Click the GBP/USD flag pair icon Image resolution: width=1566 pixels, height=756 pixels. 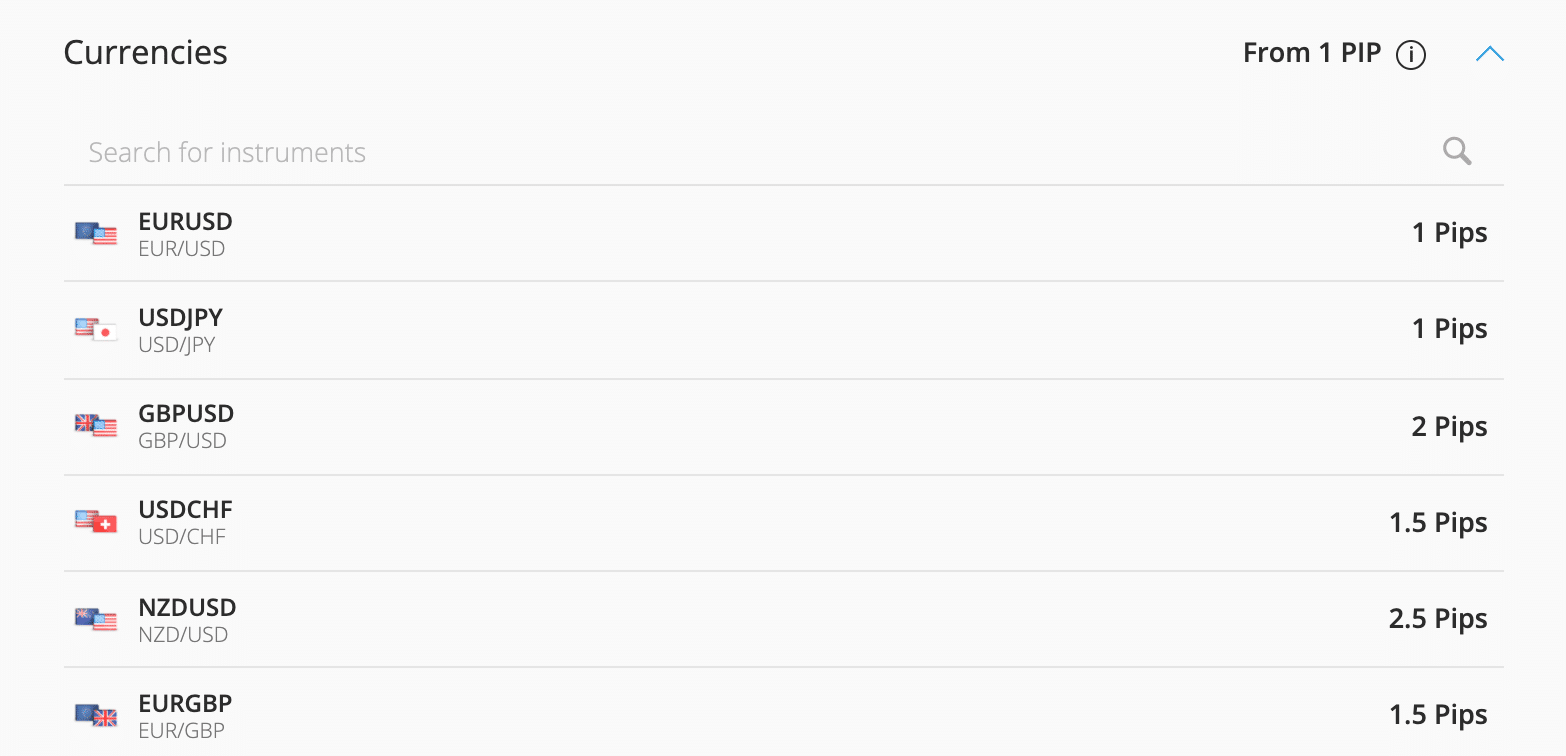95,425
